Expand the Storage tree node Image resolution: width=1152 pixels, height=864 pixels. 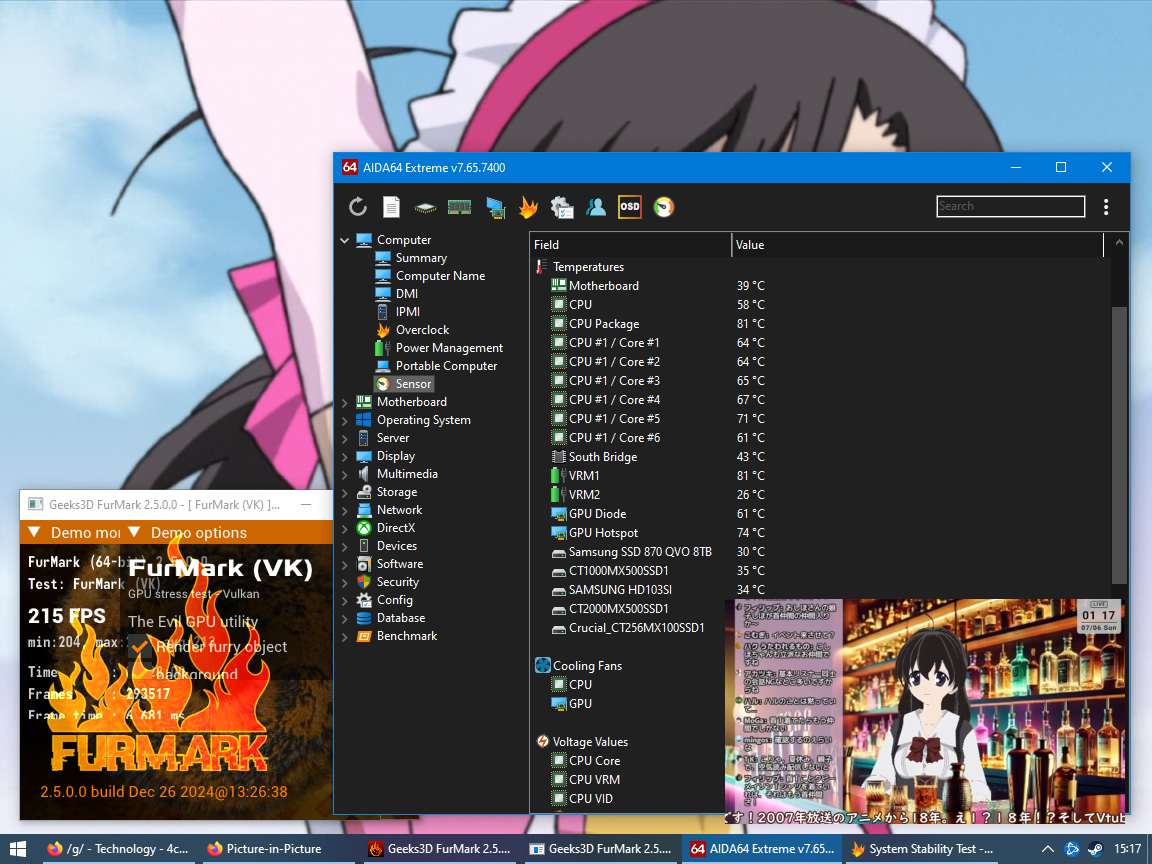(345, 492)
